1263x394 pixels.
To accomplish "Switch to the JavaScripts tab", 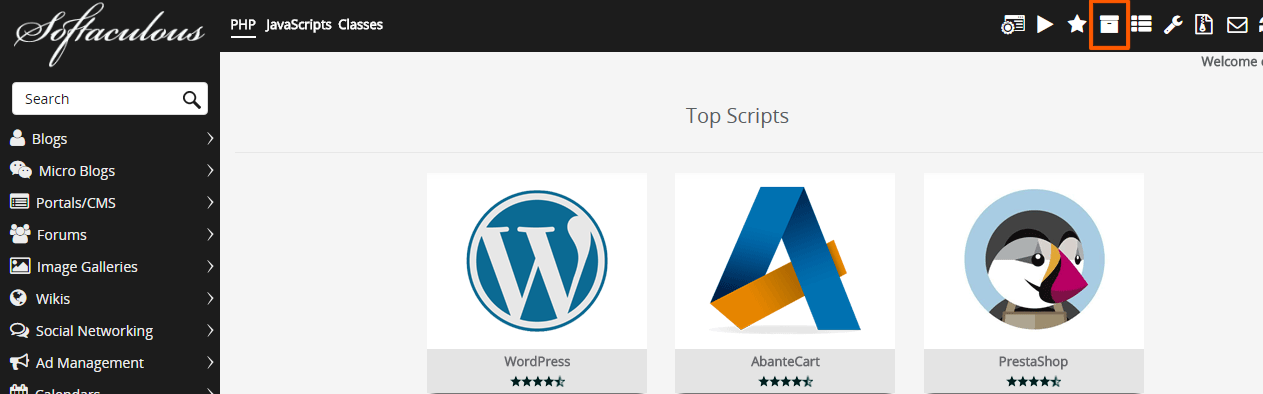I will 299,25.
